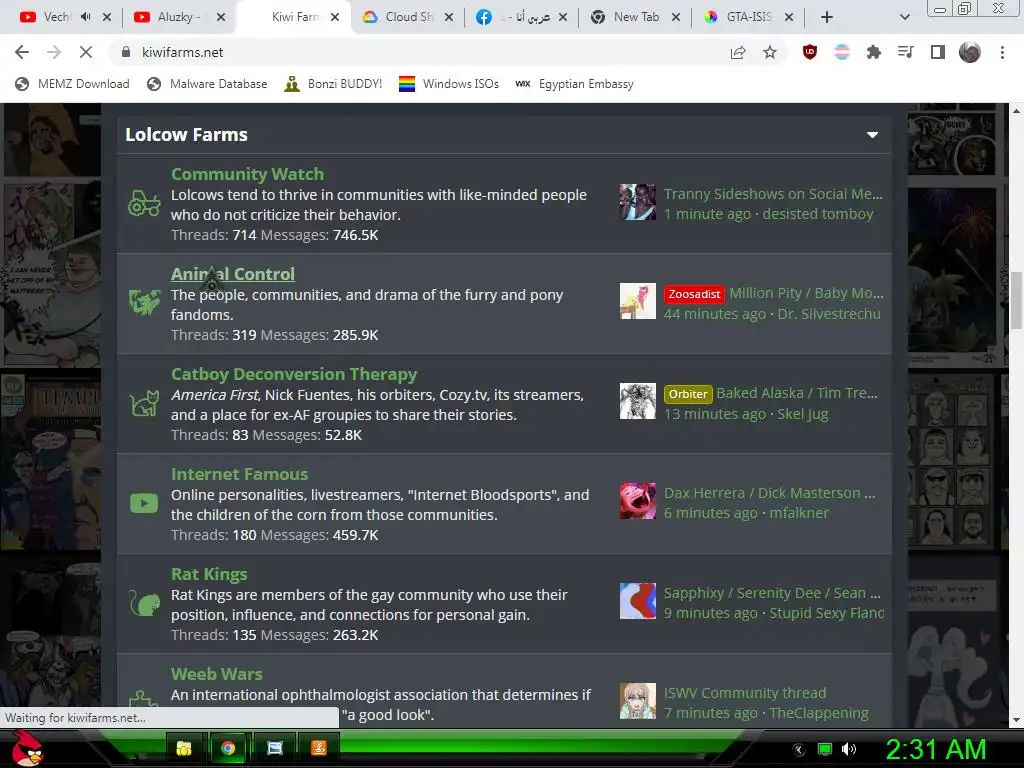
Task: Open avatar of desisted tomboy's latest post
Action: coord(637,202)
